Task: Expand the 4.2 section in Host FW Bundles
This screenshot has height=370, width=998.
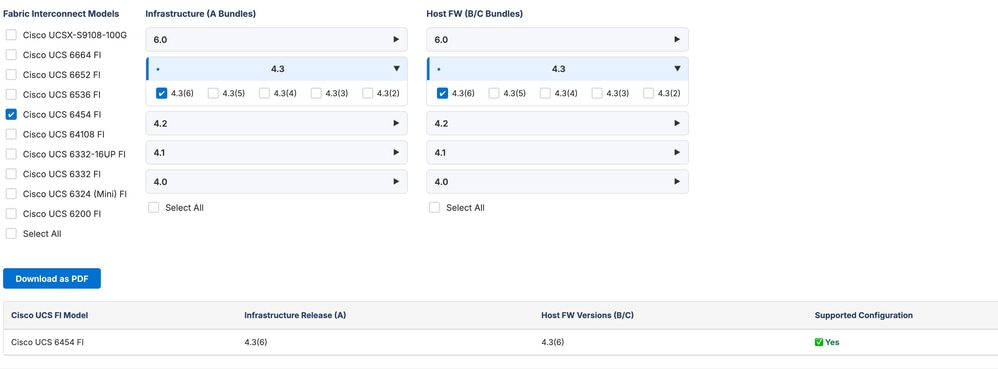Action: [x=558, y=124]
